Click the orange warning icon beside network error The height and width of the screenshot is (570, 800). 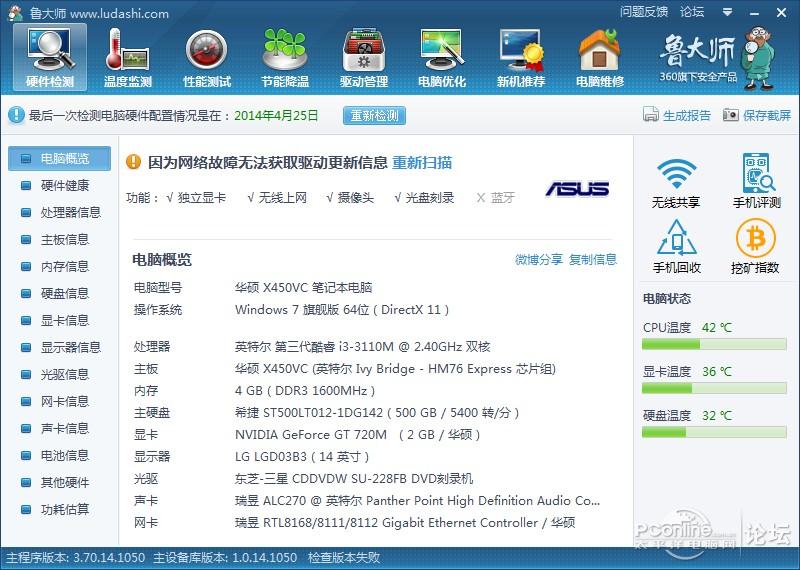tap(133, 162)
